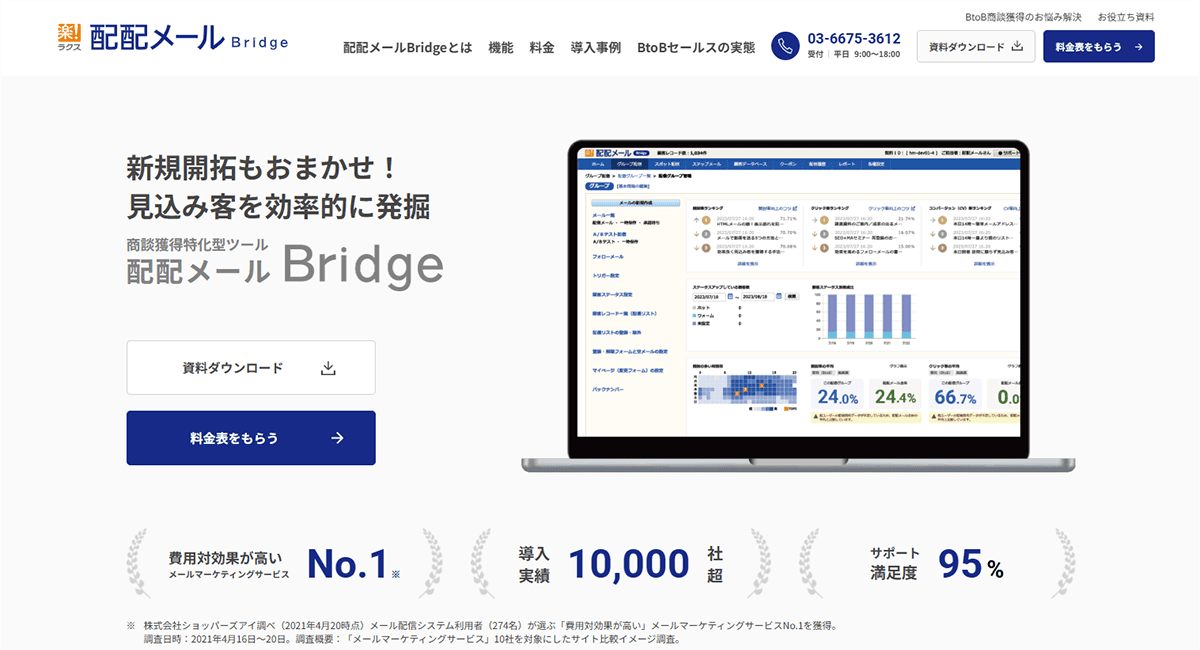Toggle the ホット legend checkbox
Viewport: 1200px width, 650px height.
pyautogui.click(x=694, y=307)
